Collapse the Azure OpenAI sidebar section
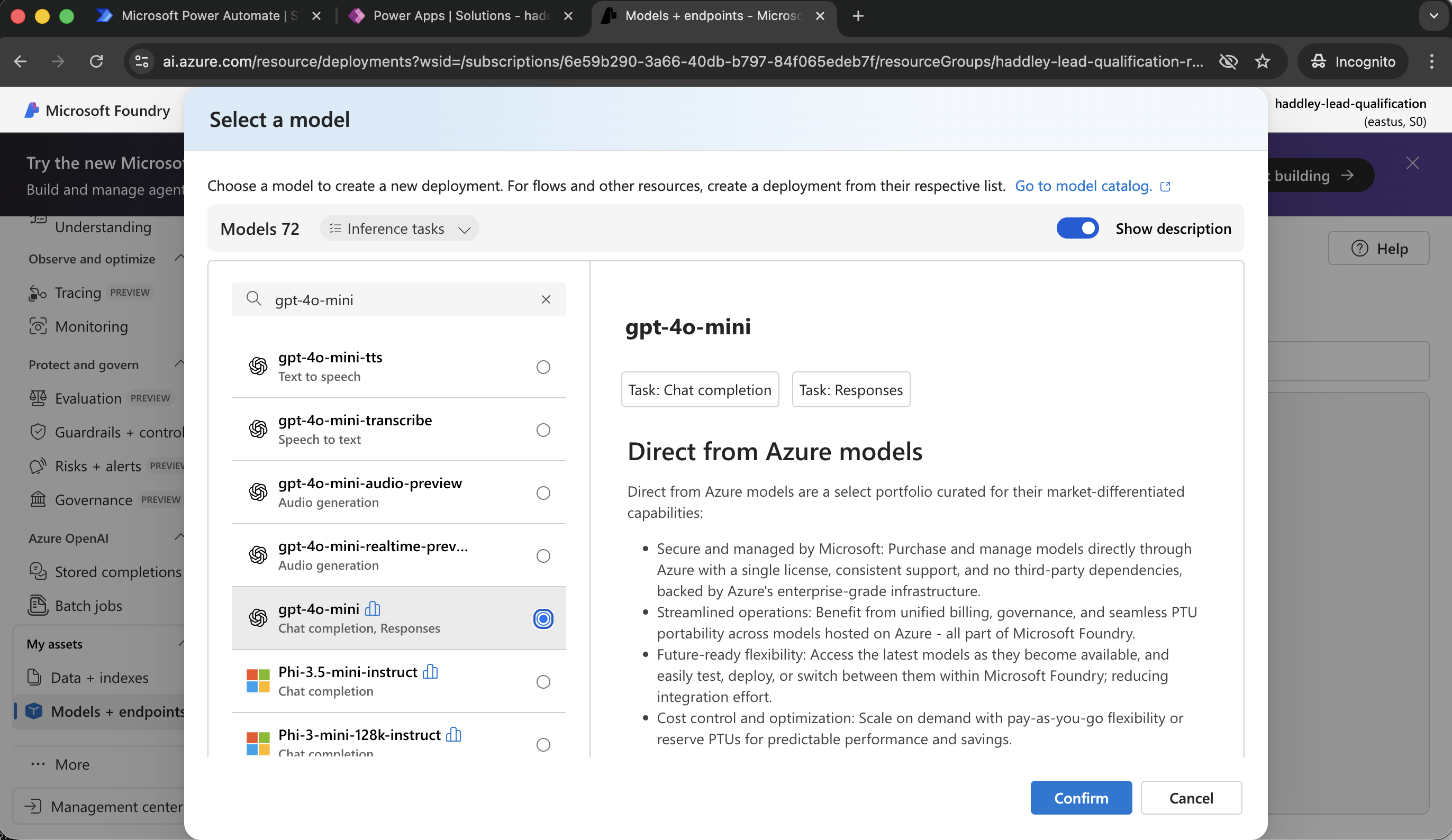1452x840 pixels. point(179,536)
